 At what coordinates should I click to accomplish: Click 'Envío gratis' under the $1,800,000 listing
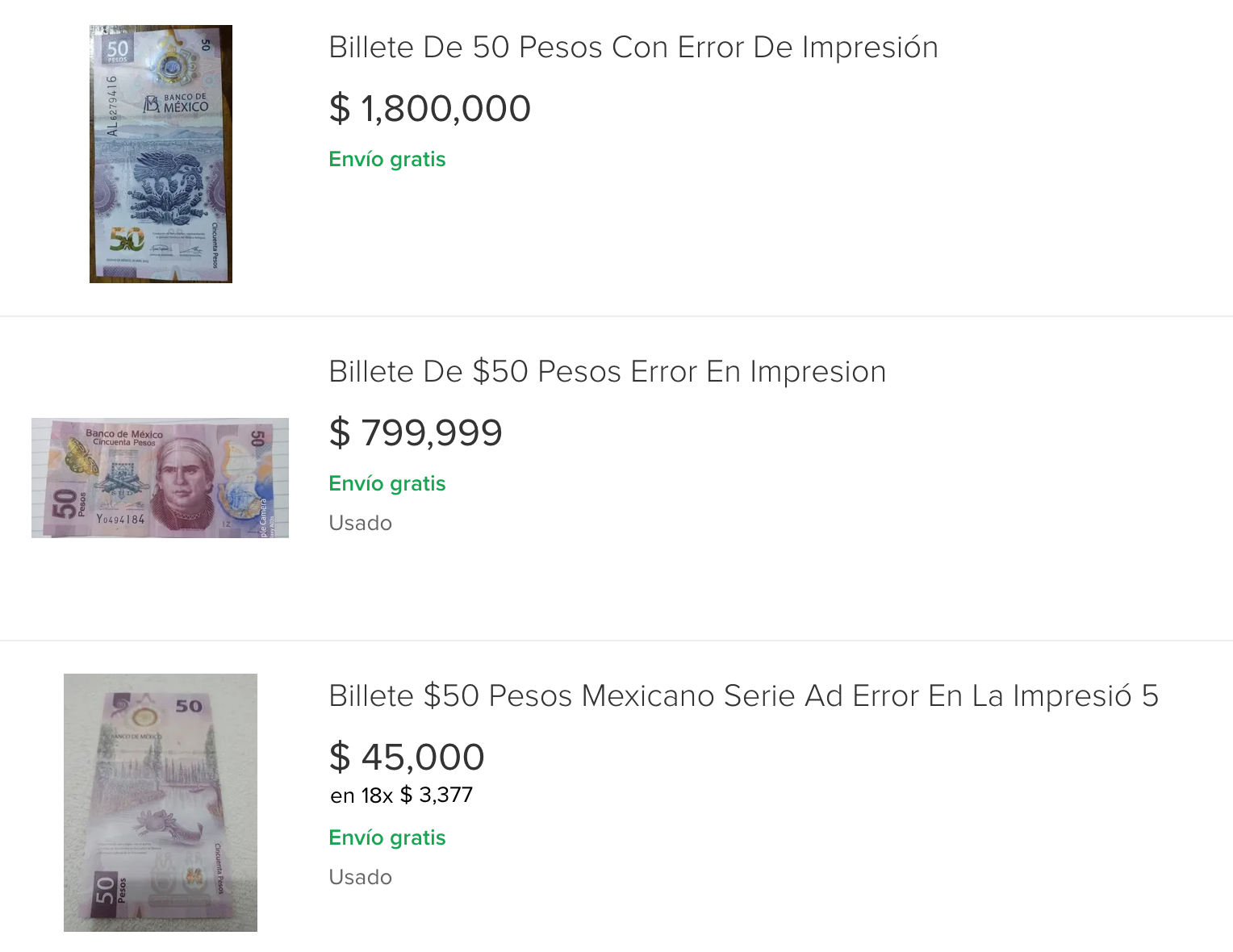click(x=387, y=159)
